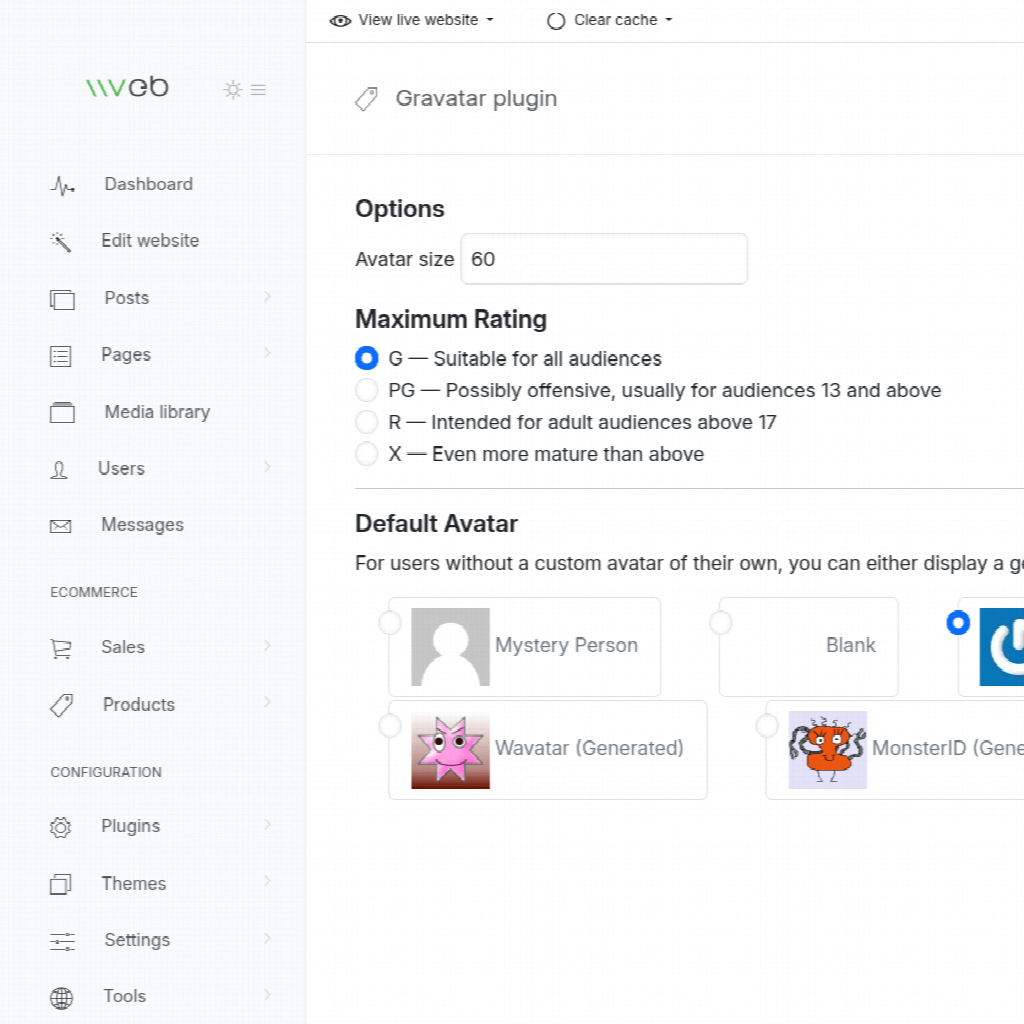
Task: Click the Wavatar avatar thumbnail
Action: pyautogui.click(x=450, y=750)
